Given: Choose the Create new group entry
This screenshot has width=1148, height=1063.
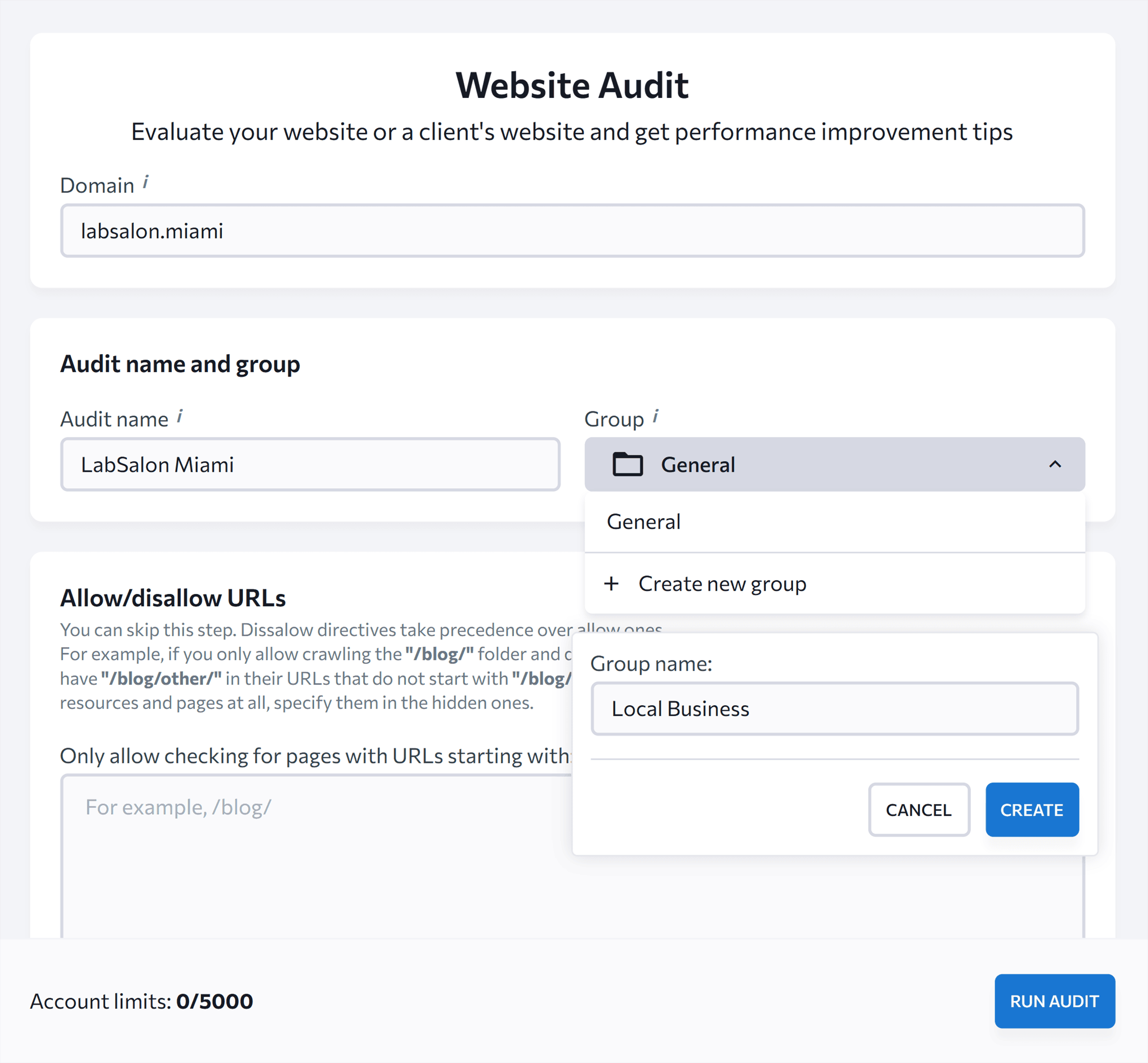Looking at the screenshot, I should point(721,583).
